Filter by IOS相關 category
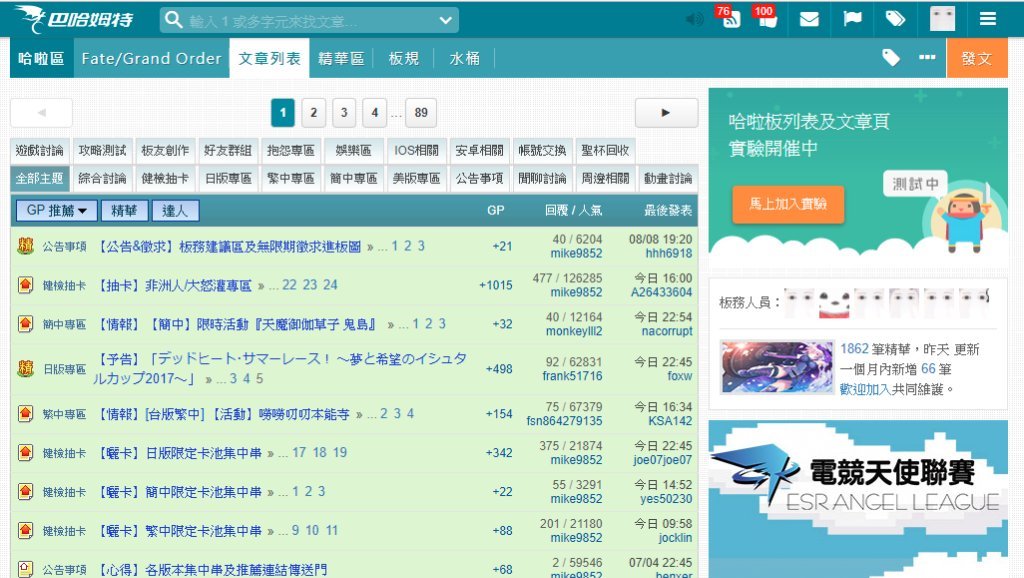 (x=416, y=151)
